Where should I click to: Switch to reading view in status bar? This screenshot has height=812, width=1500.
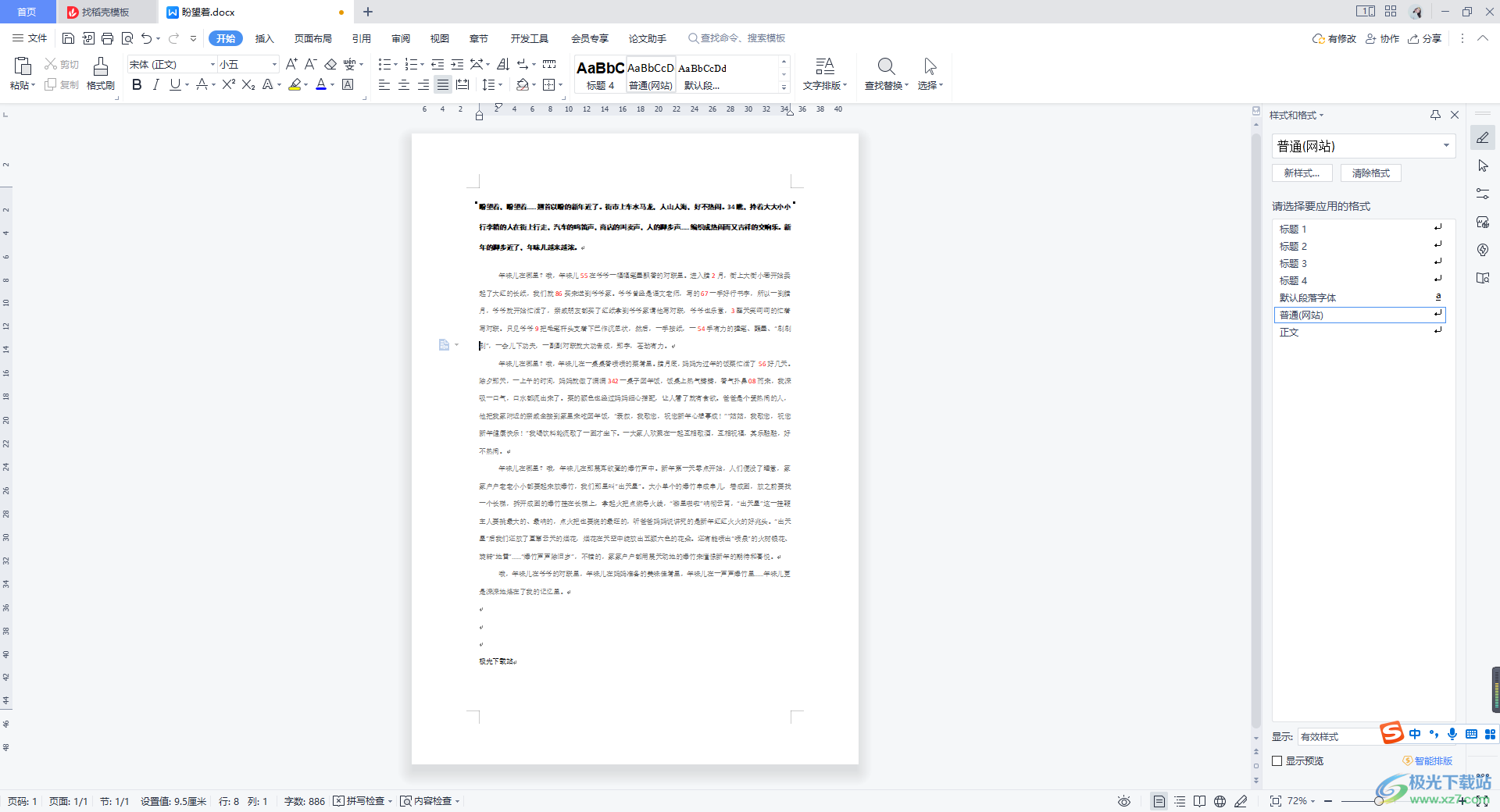1199,801
